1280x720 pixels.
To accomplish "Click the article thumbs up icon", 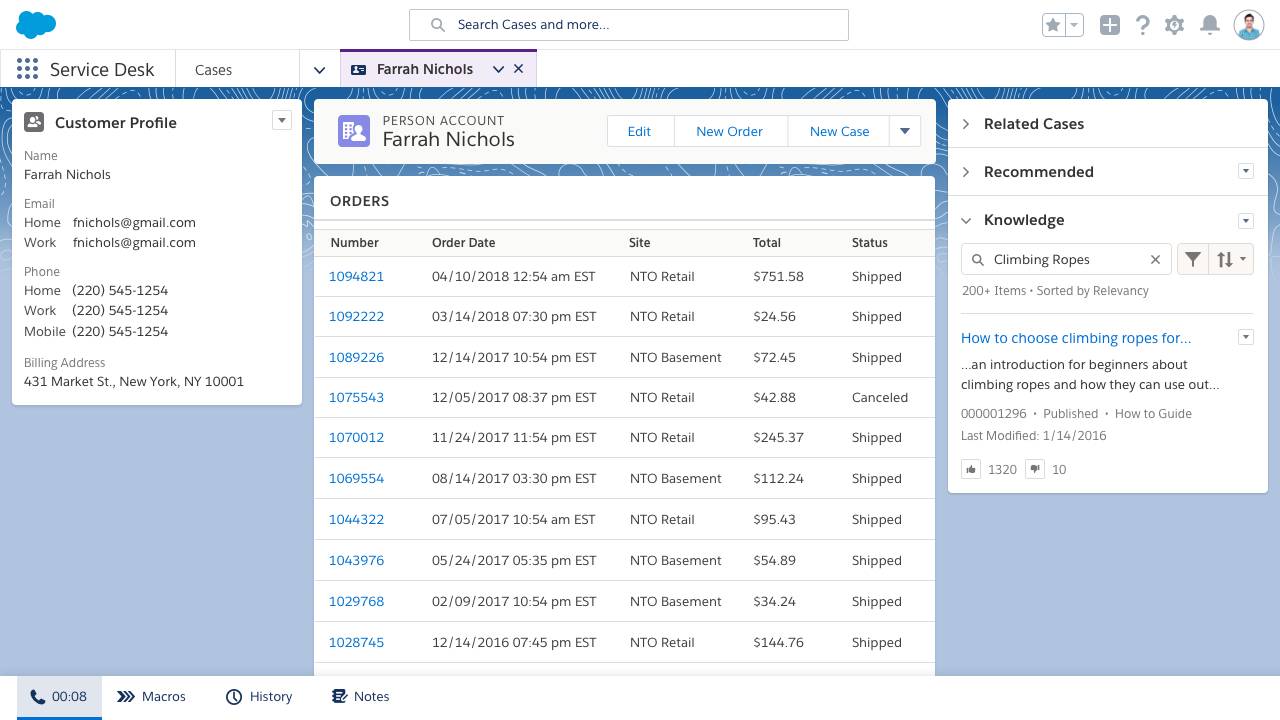I will tap(971, 469).
